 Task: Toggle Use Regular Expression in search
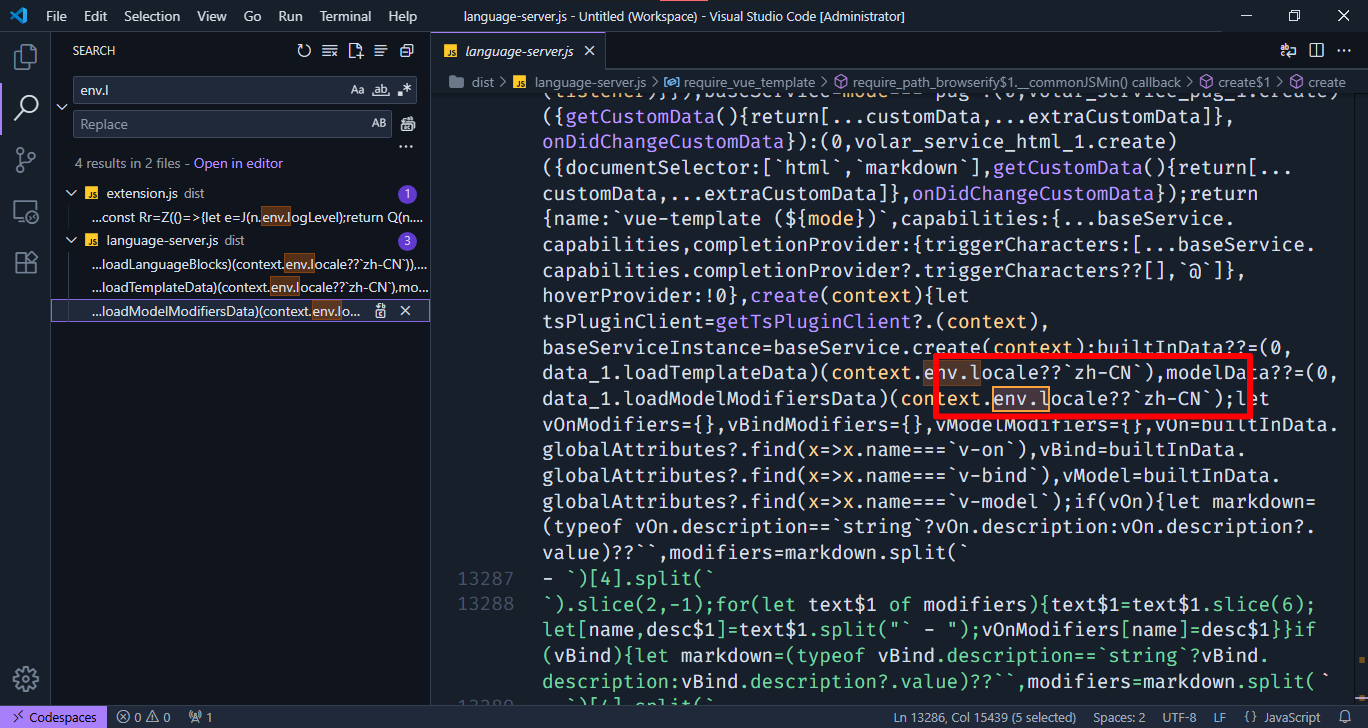point(403,90)
